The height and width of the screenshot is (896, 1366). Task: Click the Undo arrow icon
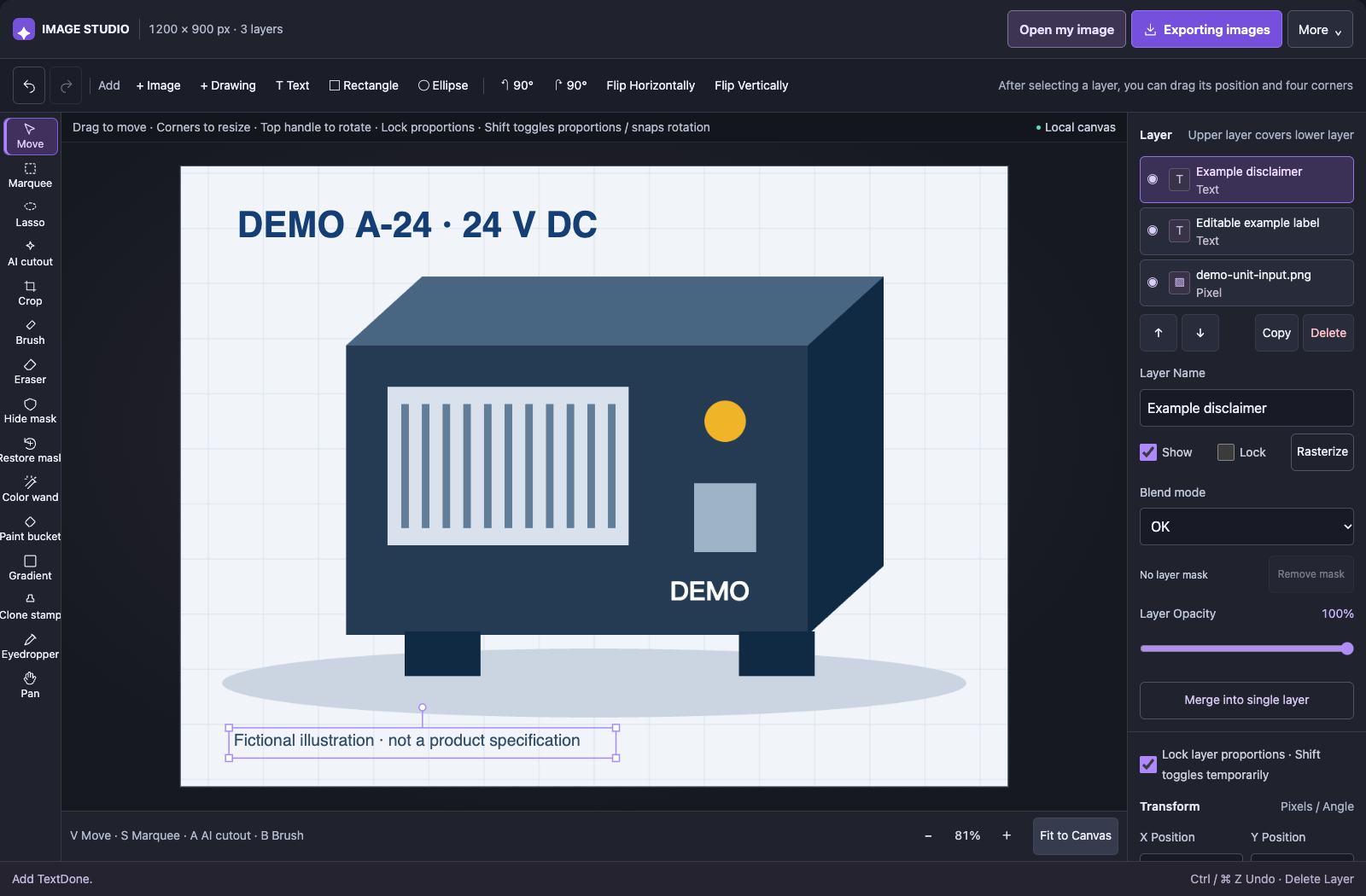[x=29, y=85]
